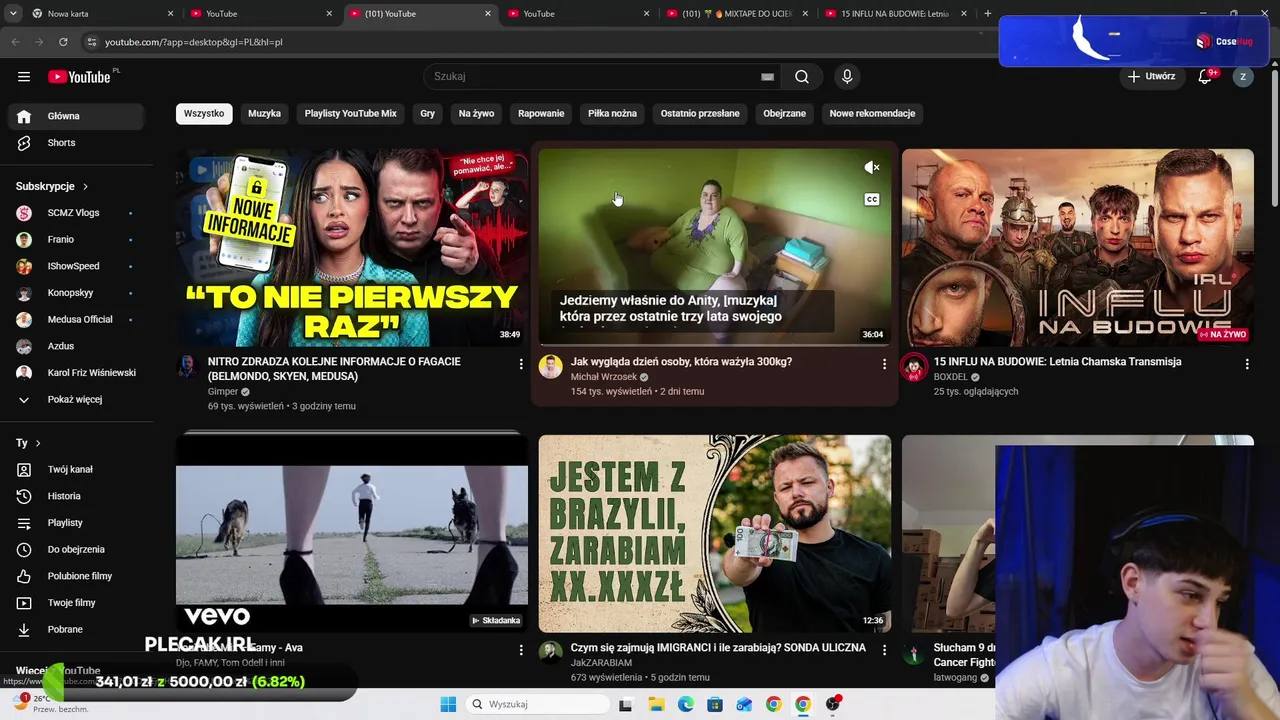Open the on-screen keyboard in the search box
Viewport: 1280px width, 720px height.
(x=767, y=77)
